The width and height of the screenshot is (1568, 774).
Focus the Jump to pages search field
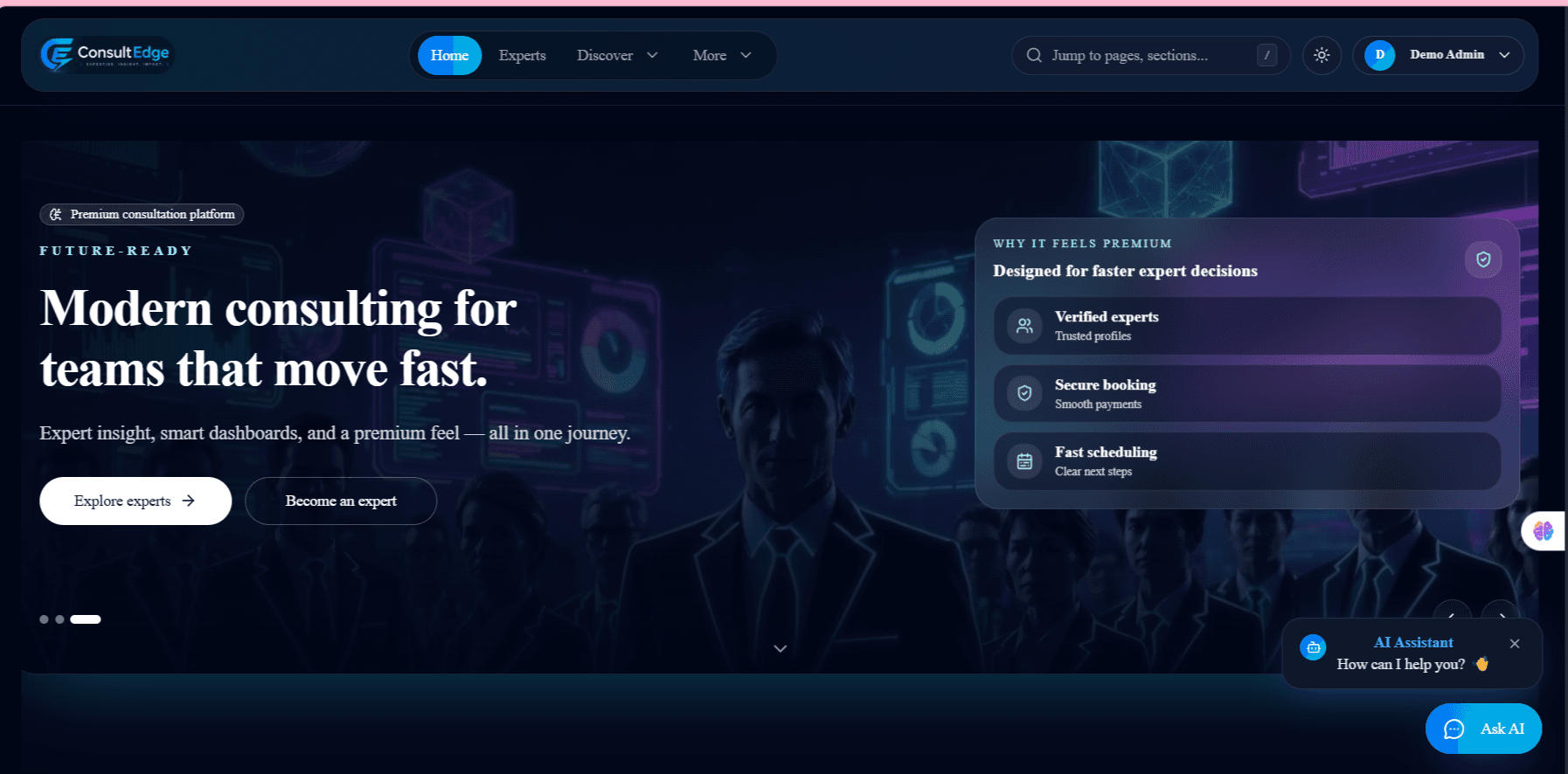pyautogui.click(x=1150, y=55)
